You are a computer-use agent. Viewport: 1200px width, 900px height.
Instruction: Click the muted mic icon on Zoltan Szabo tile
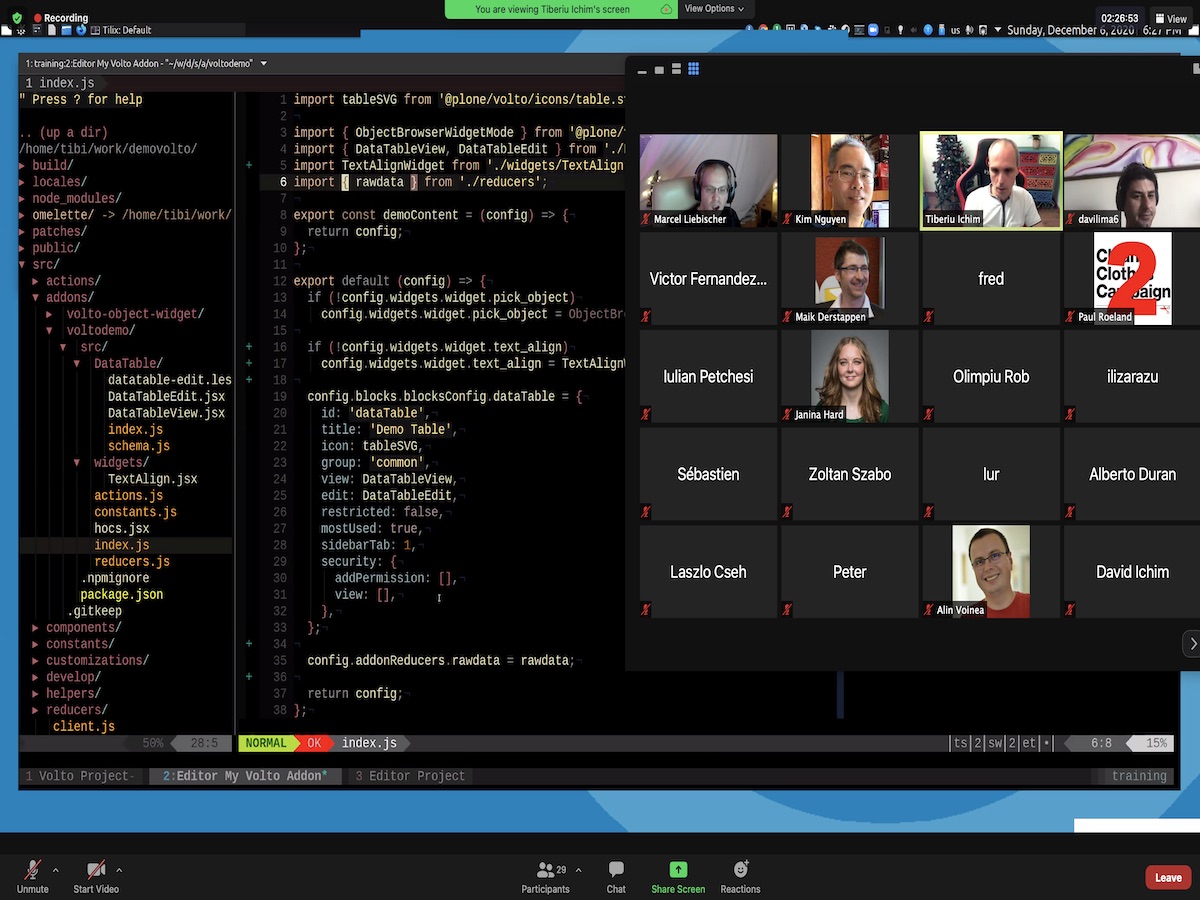[787, 512]
